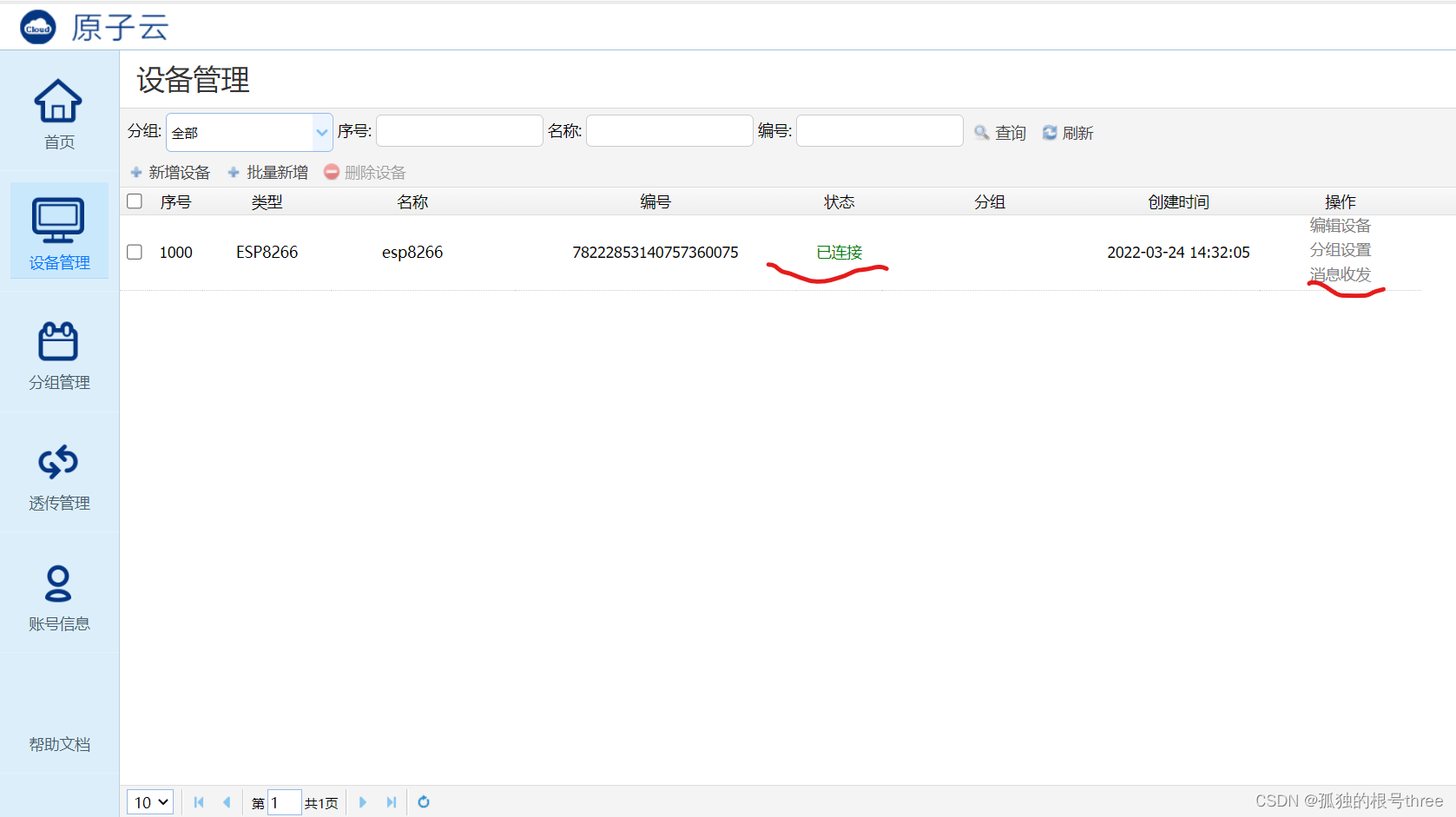The width and height of the screenshot is (1456, 817).
Task: Go to first page pagination icon
Action: 199,802
